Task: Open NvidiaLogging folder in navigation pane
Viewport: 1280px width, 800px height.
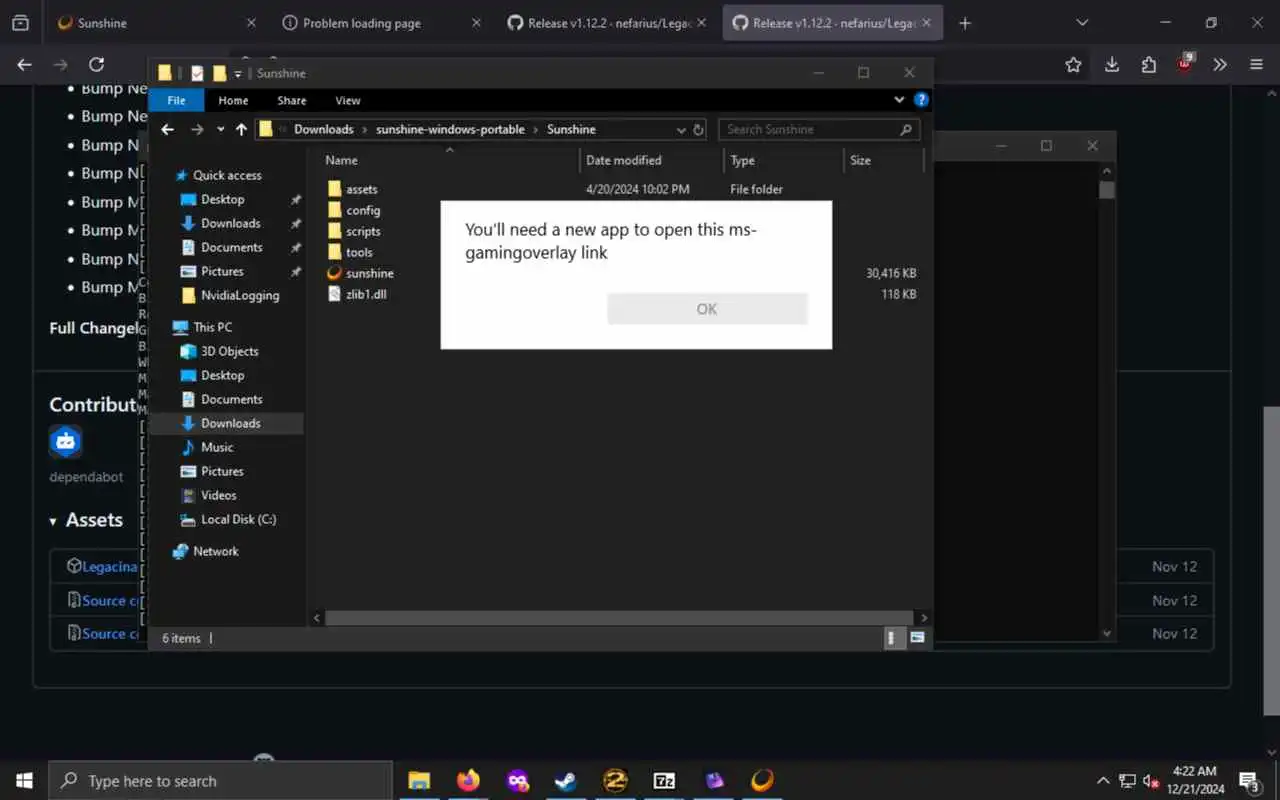Action: click(240, 295)
